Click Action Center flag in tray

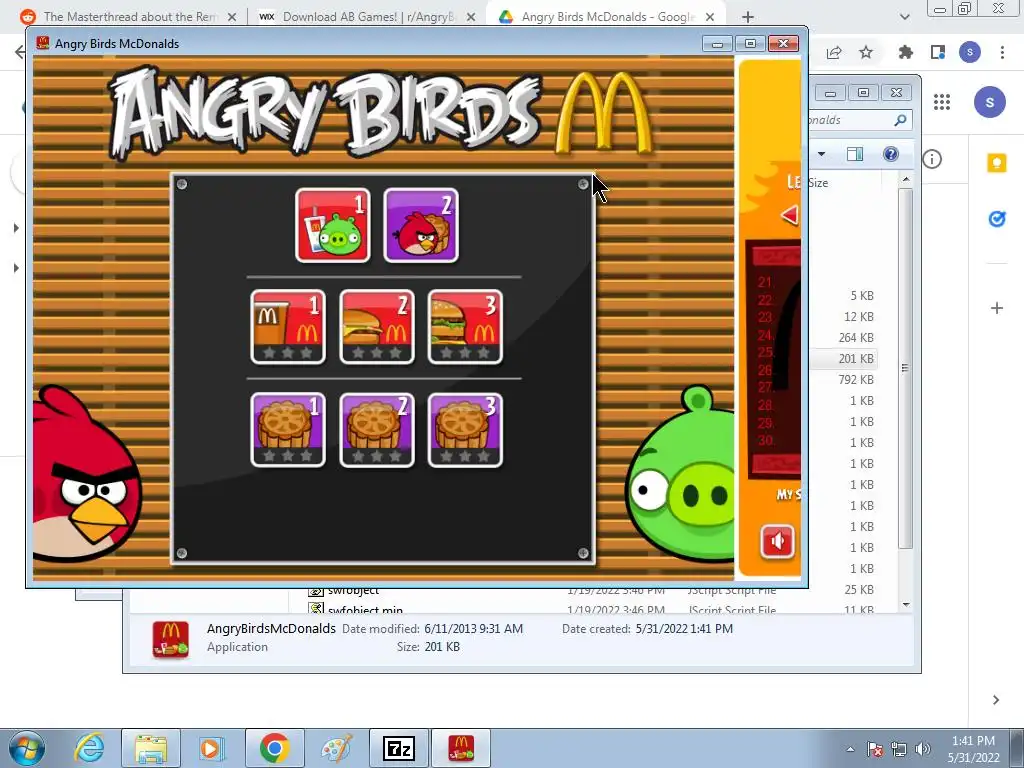pos(875,749)
